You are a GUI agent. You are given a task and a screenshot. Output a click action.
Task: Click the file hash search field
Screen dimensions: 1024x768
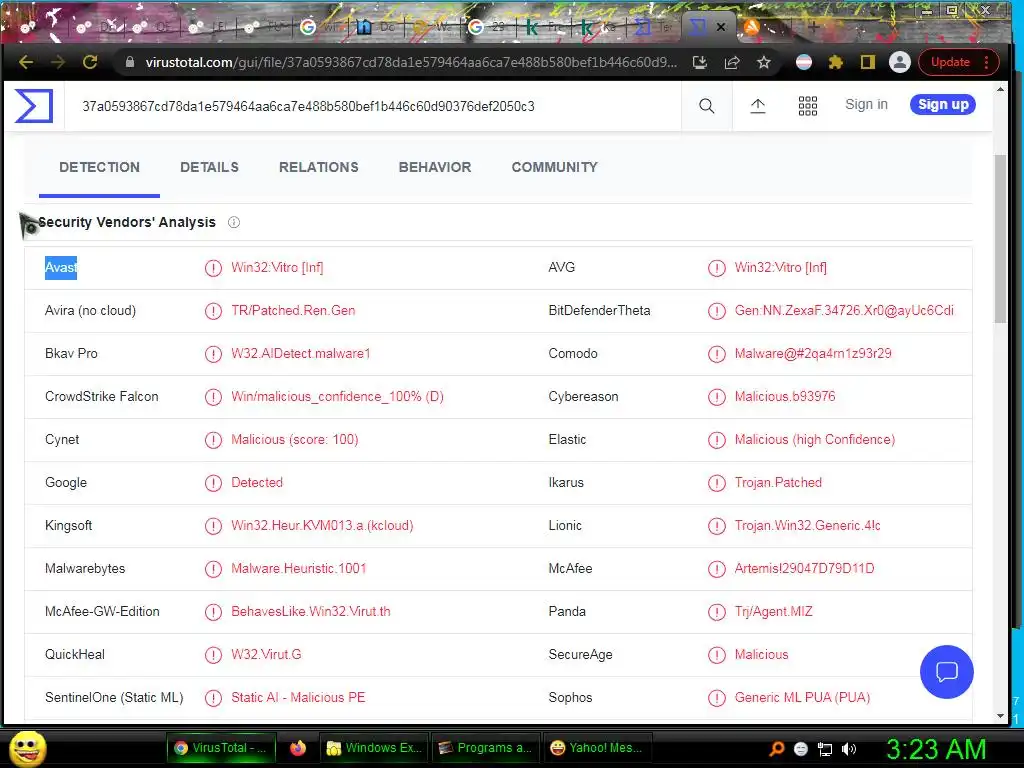pyautogui.click(x=372, y=106)
